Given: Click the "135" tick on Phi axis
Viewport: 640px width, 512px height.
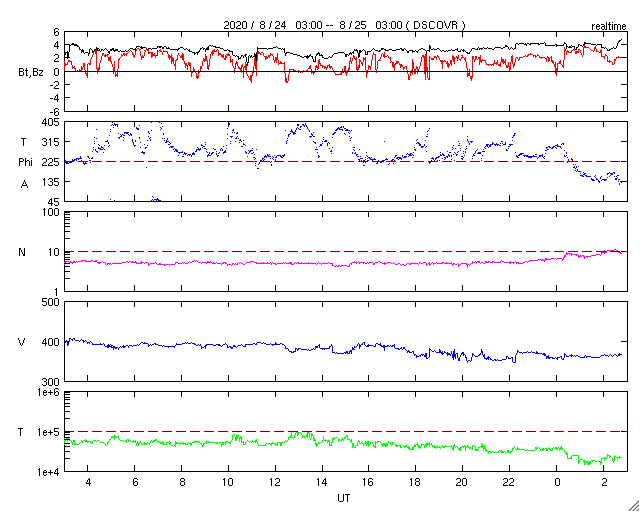Looking at the screenshot, I should point(48,182).
